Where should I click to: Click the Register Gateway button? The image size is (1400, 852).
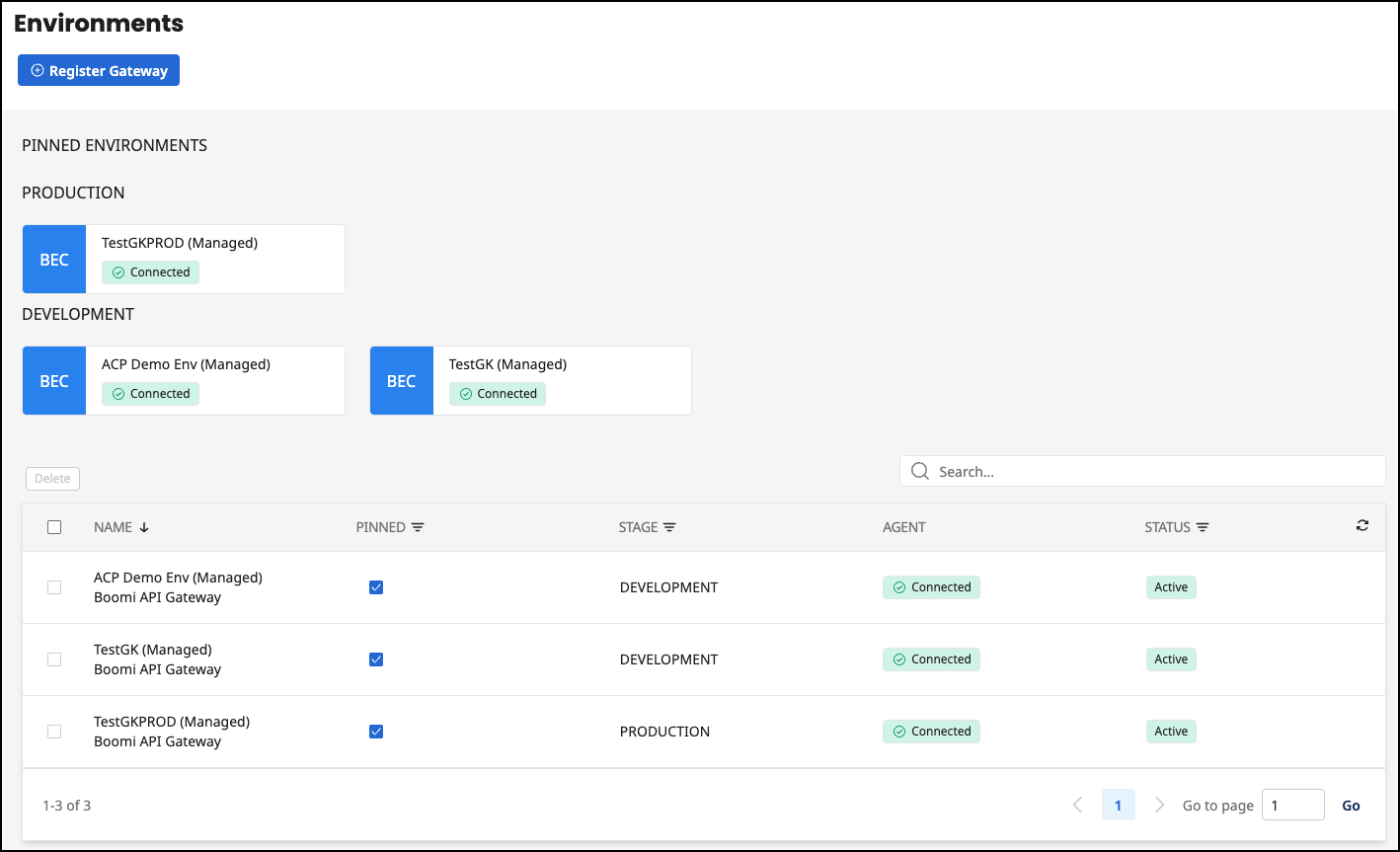click(x=98, y=70)
